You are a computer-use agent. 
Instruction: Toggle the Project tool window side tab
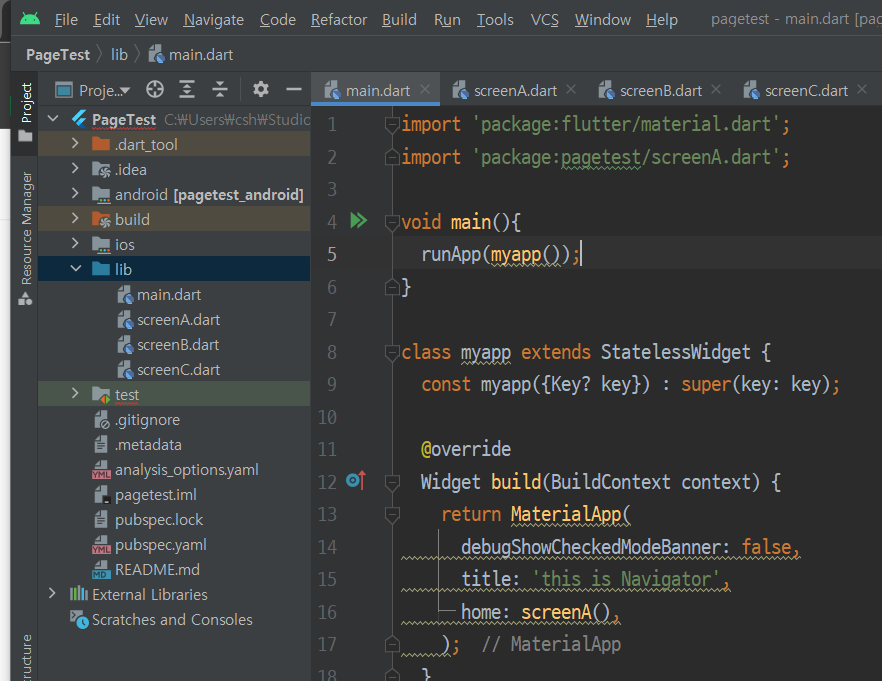27,104
